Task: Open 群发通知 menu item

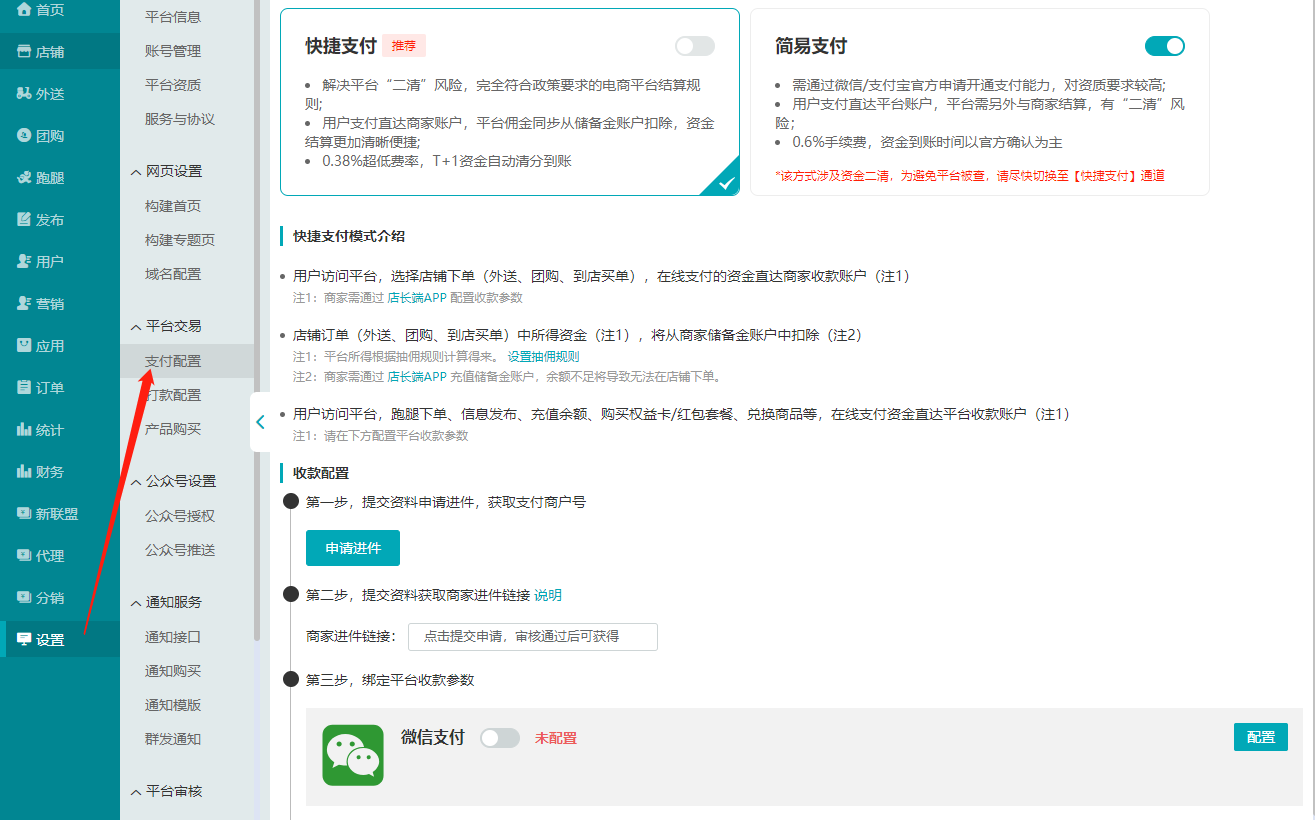Action: [173, 739]
